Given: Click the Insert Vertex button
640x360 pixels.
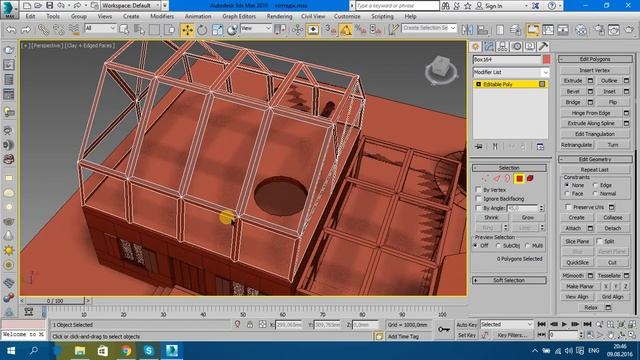Looking at the screenshot, I should pos(595,70).
